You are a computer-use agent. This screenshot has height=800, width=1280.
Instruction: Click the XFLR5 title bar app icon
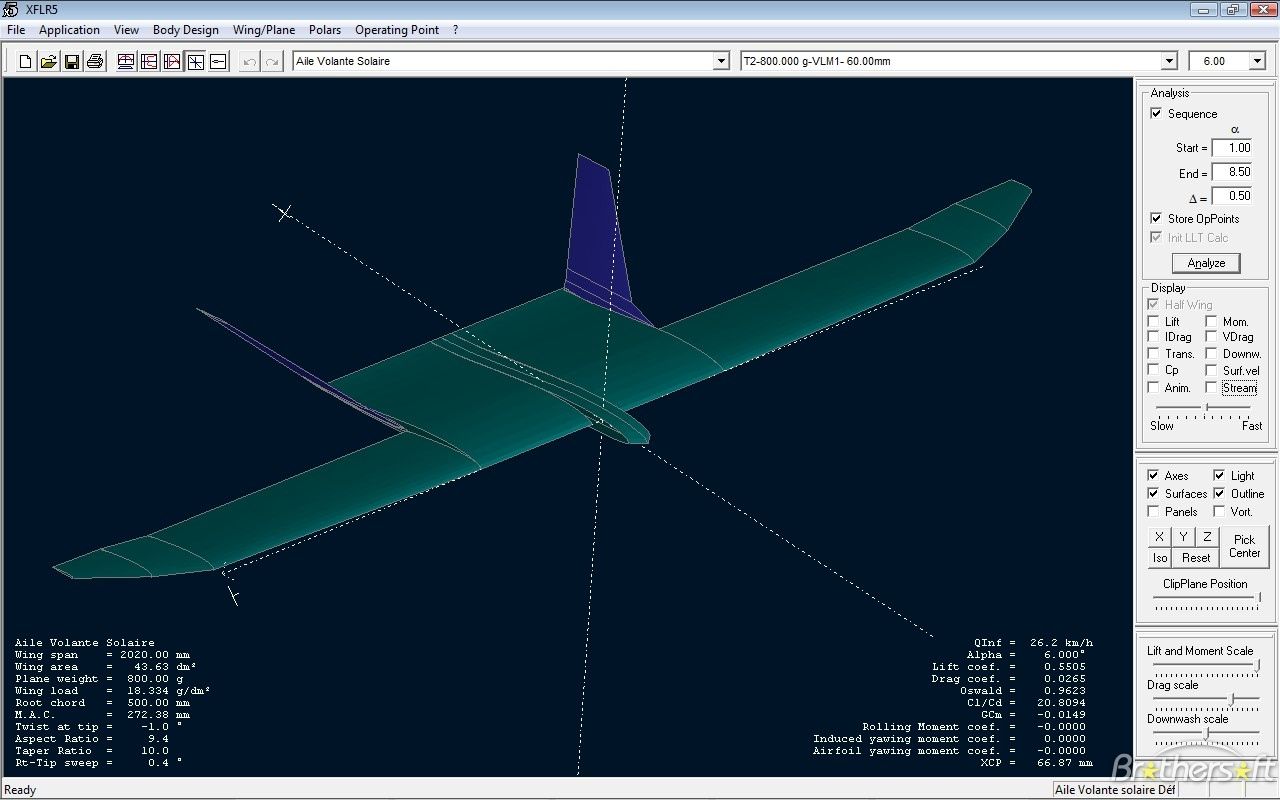pos(13,9)
